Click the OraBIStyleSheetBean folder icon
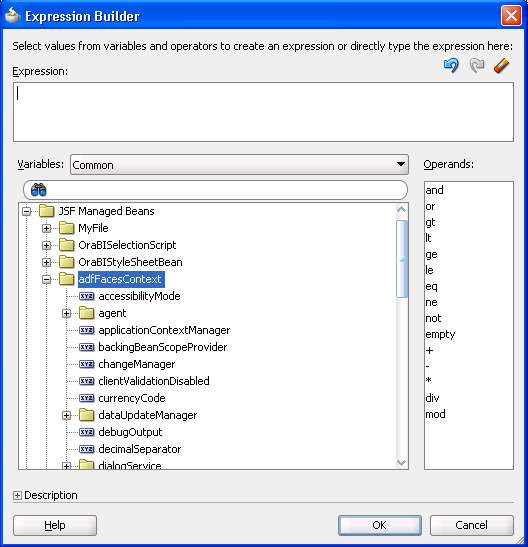The image size is (528, 547). coord(66,262)
